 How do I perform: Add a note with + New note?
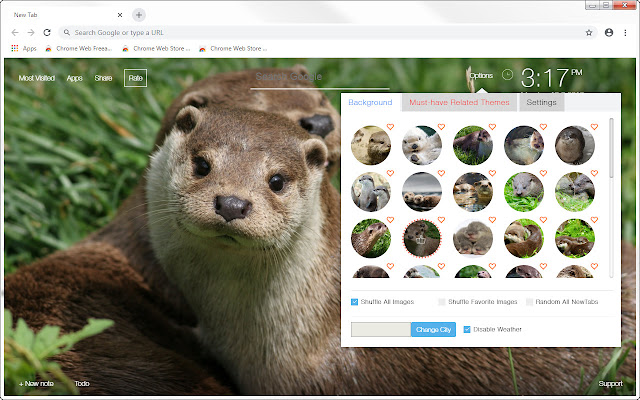click(x=36, y=383)
